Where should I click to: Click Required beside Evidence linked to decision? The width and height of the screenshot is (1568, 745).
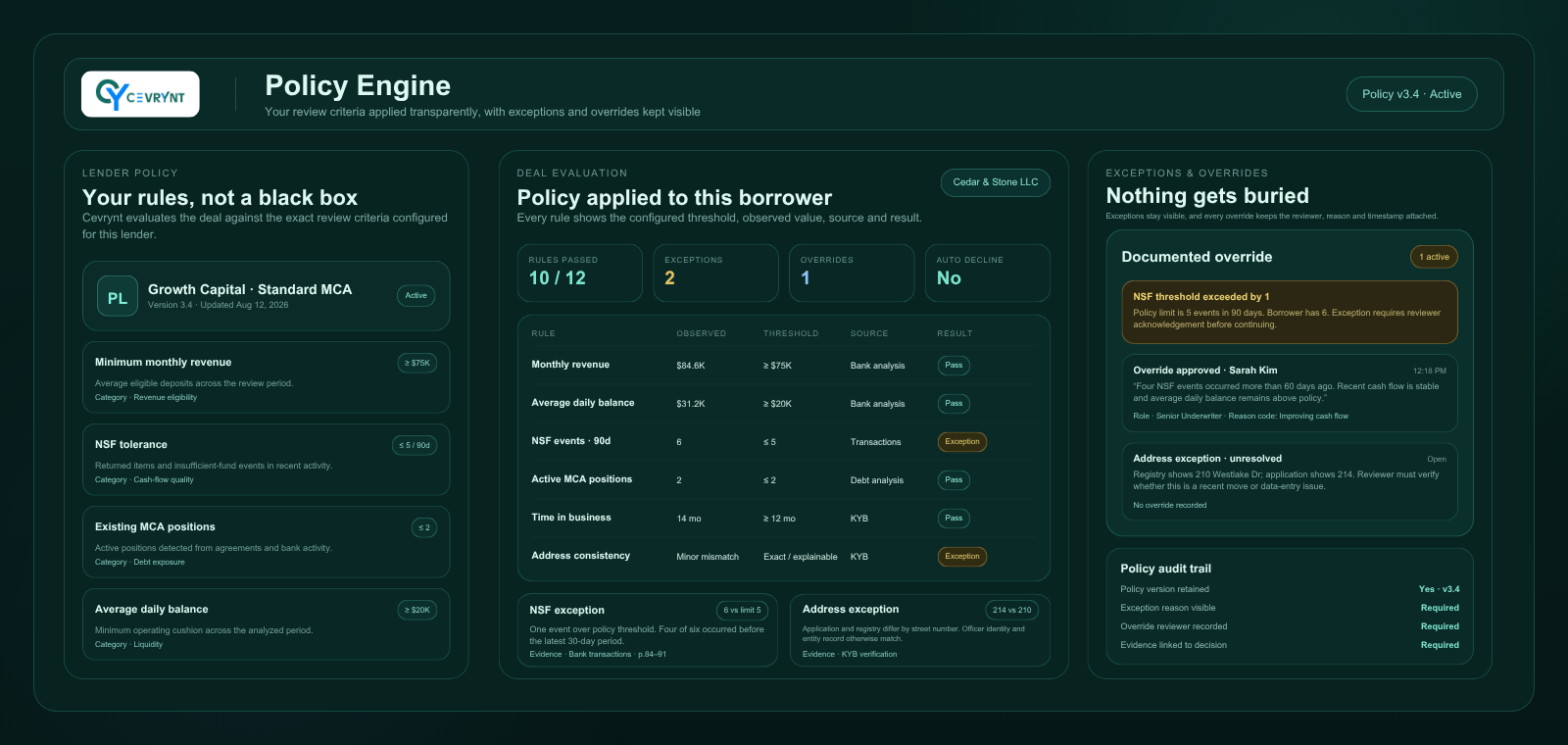[1440, 645]
